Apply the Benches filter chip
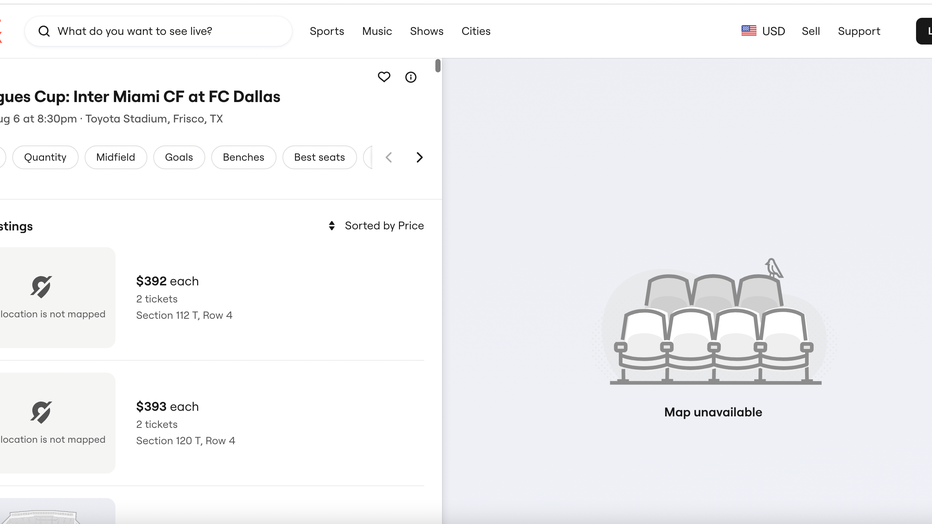The height and width of the screenshot is (524, 932). point(244,157)
